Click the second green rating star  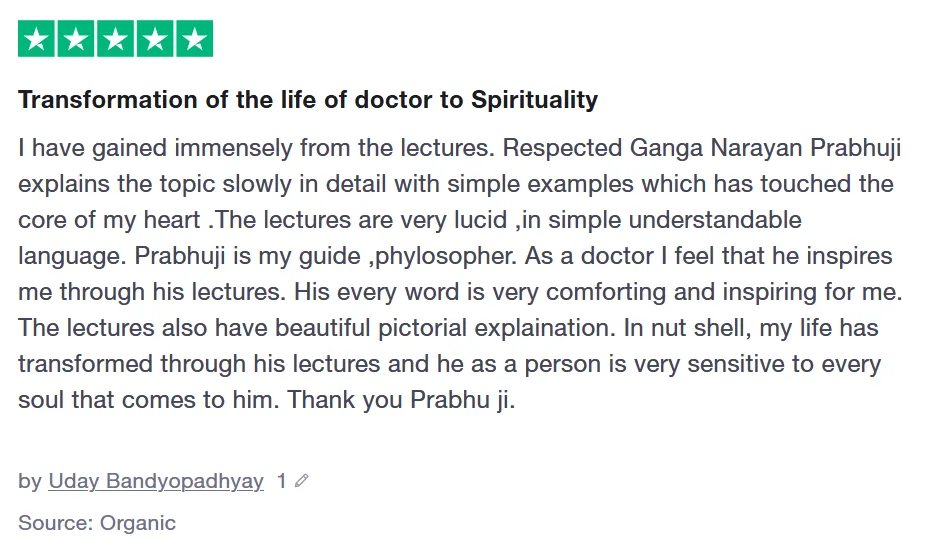(76, 40)
